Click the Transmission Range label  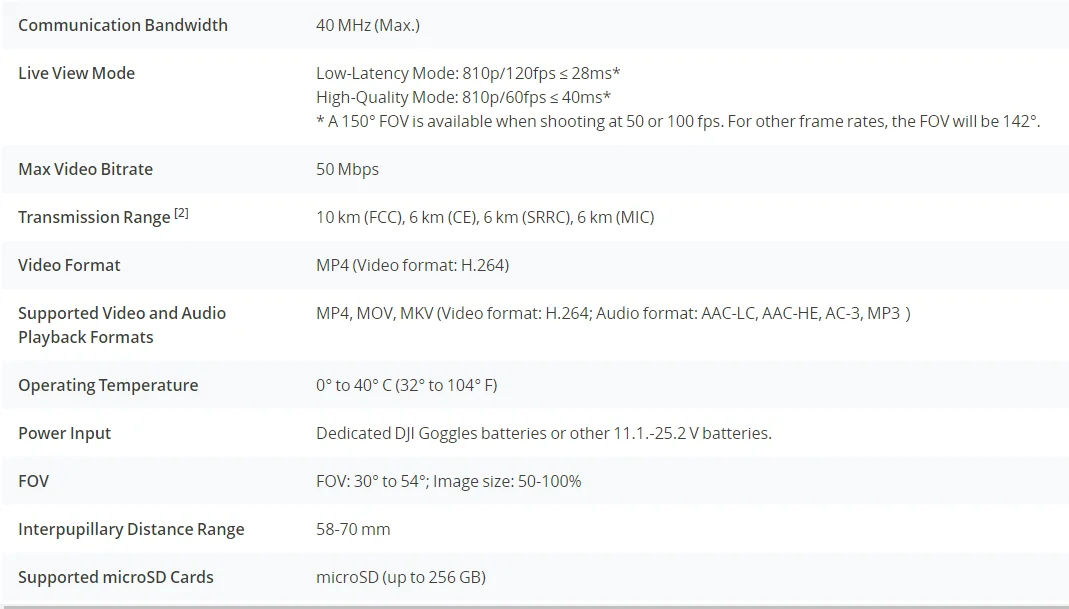click(94, 217)
